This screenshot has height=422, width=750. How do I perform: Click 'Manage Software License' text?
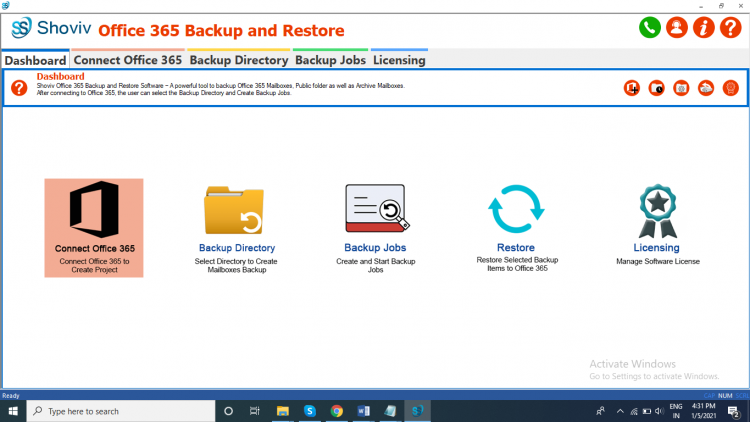658,261
